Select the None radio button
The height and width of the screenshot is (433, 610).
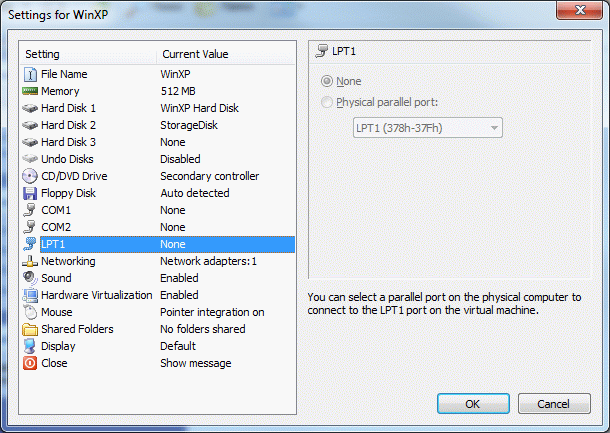coord(327,81)
